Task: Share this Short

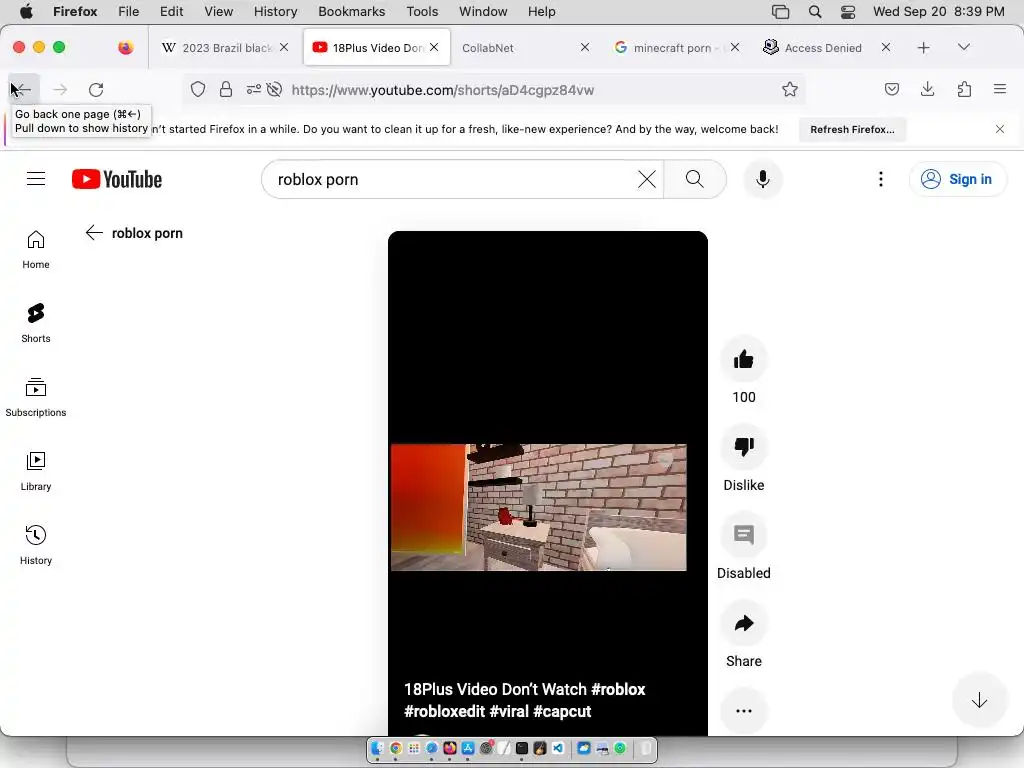Action: (743, 623)
